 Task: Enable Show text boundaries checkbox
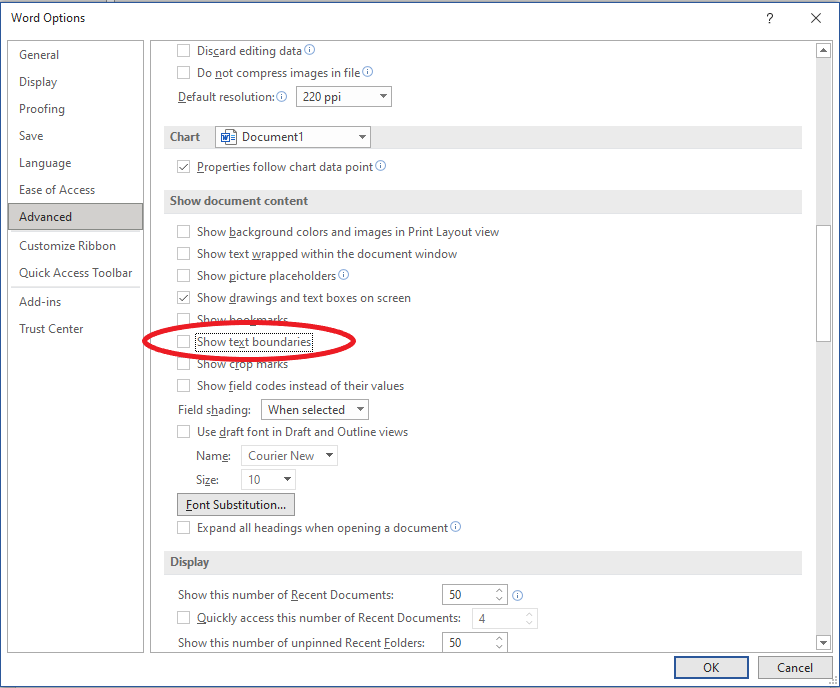point(183,342)
